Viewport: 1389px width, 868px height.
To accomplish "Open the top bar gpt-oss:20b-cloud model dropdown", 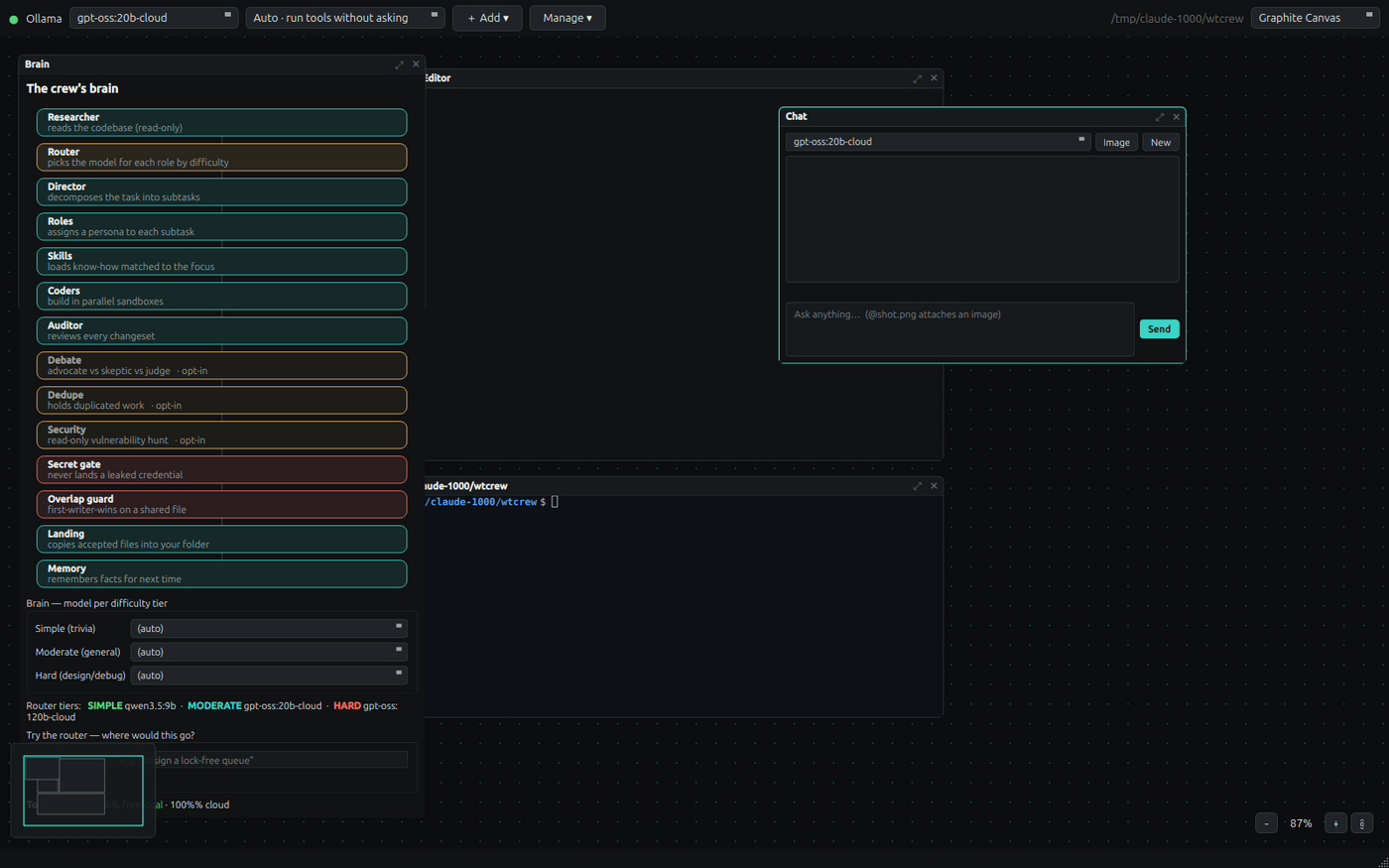I will tap(154, 18).
